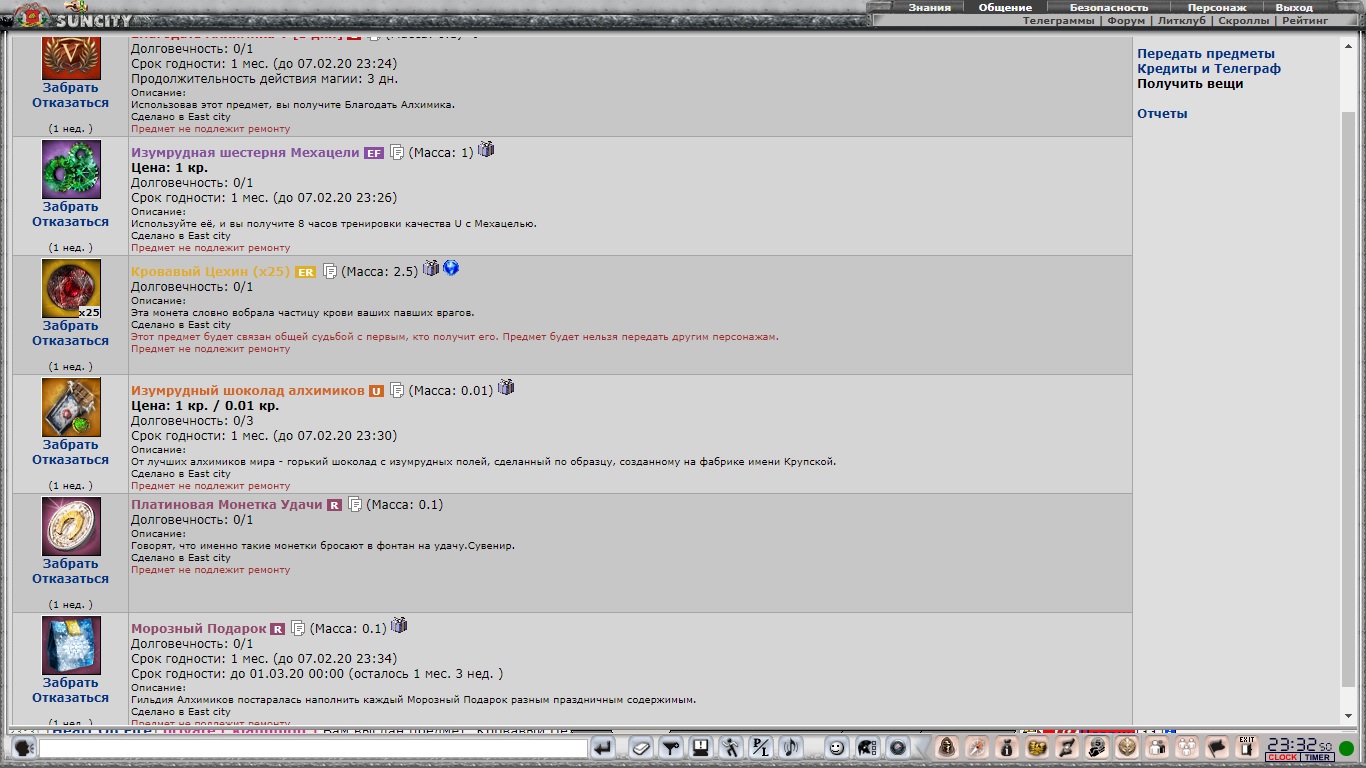Click the spartan helmet icon in toolbar

coord(867,748)
